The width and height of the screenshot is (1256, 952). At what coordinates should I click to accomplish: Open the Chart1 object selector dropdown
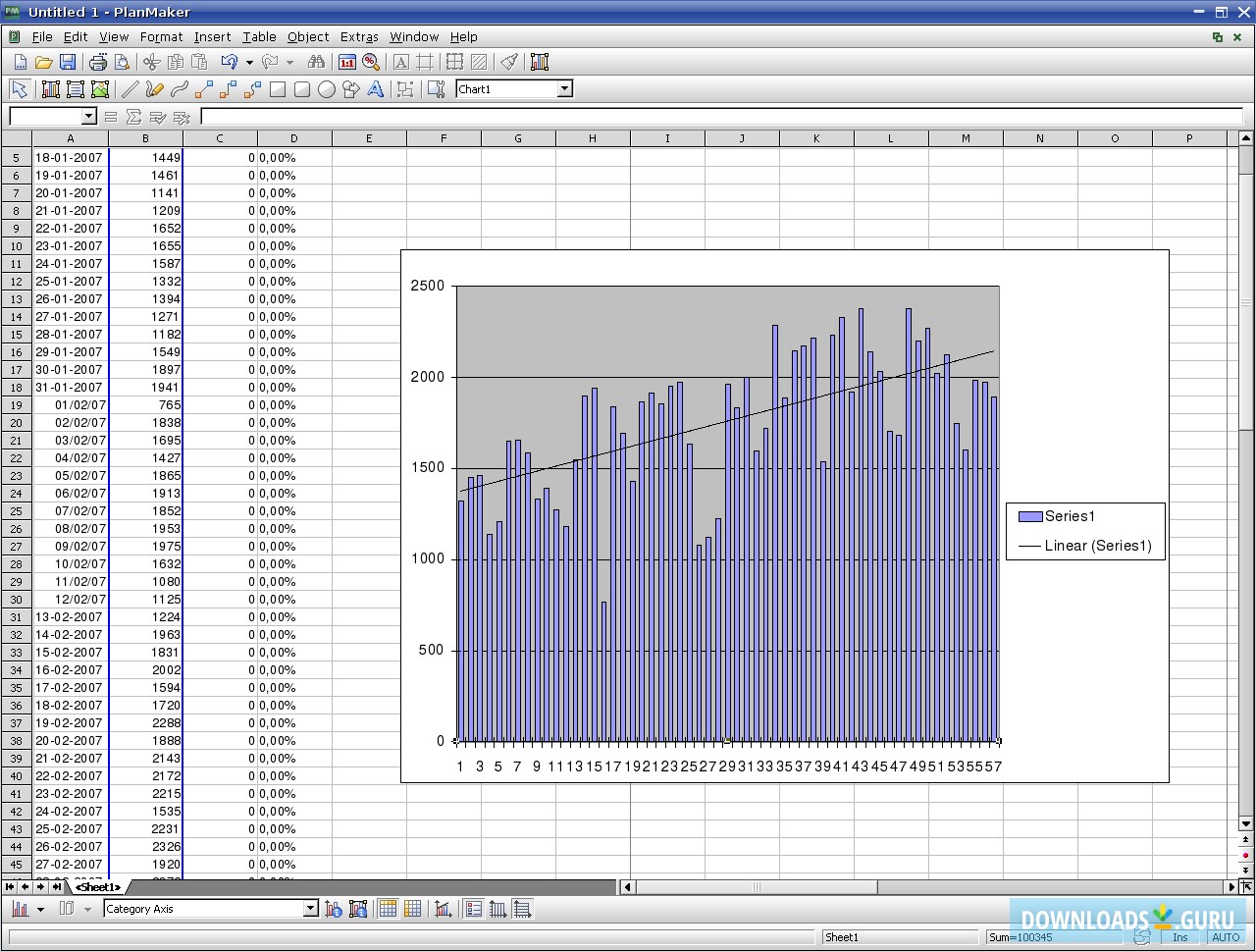click(x=564, y=88)
